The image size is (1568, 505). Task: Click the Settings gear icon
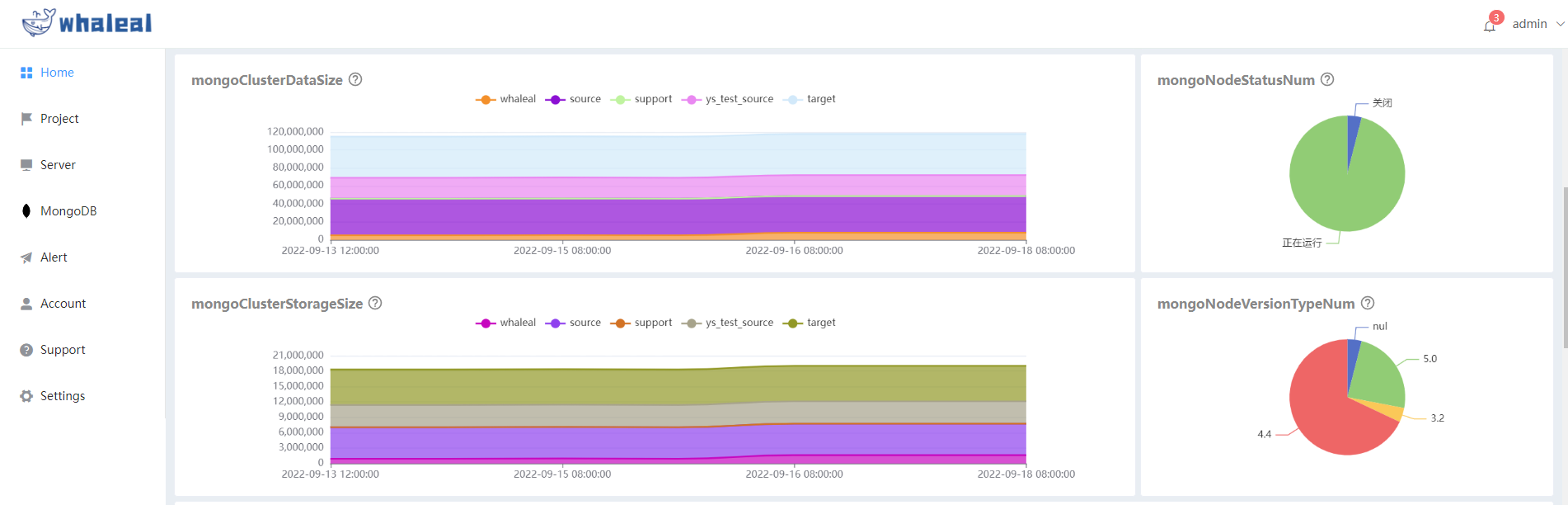pos(26,396)
